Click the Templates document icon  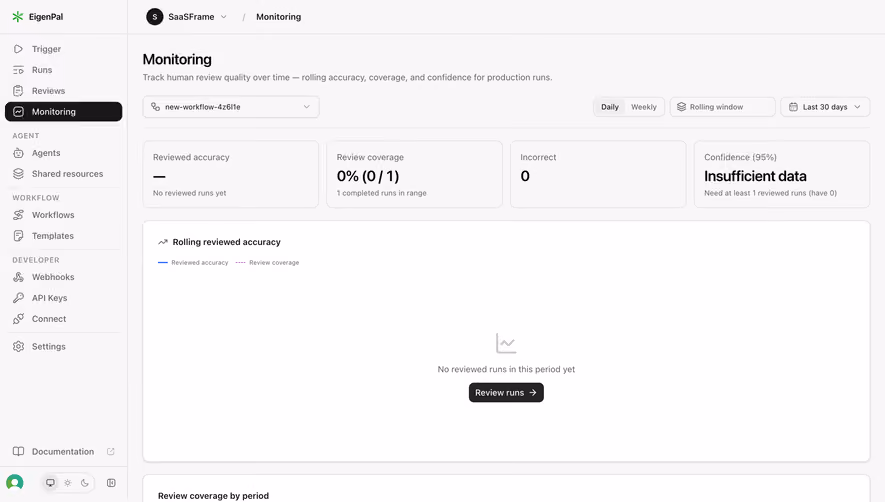click(19, 236)
